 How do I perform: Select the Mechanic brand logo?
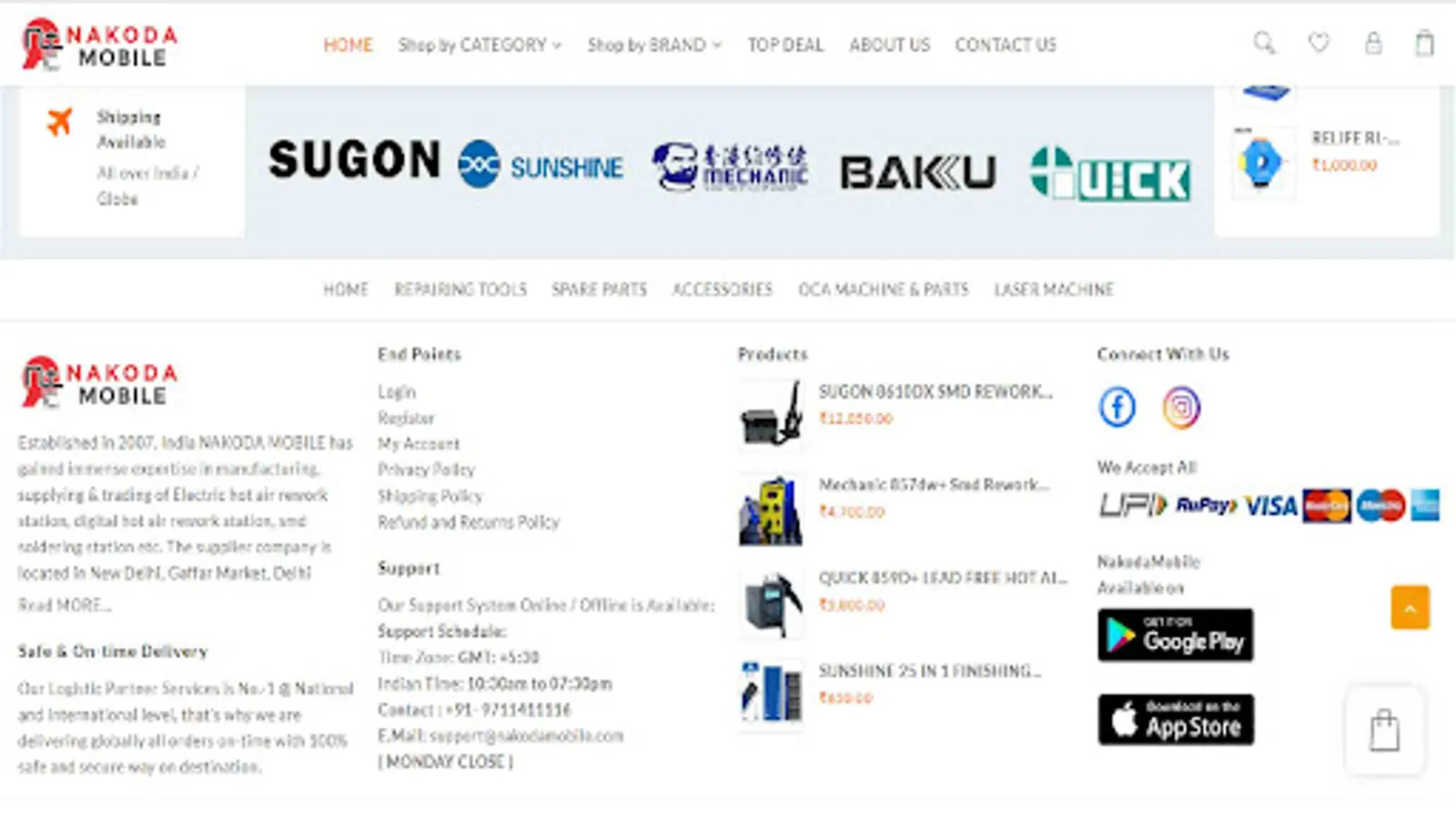coord(730,167)
